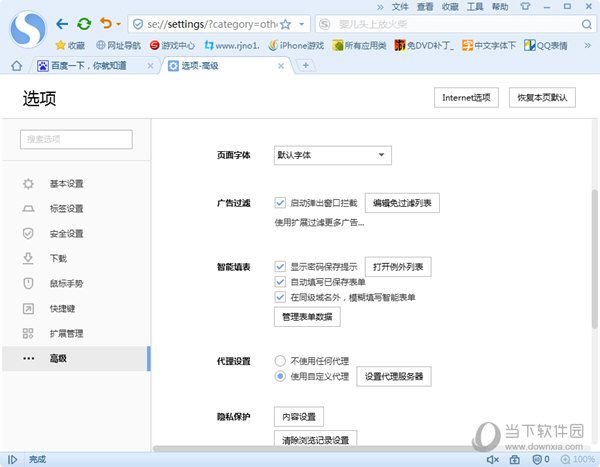Select 高级 in the sidebar
This screenshot has width=600, height=467.
click(75, 359)
